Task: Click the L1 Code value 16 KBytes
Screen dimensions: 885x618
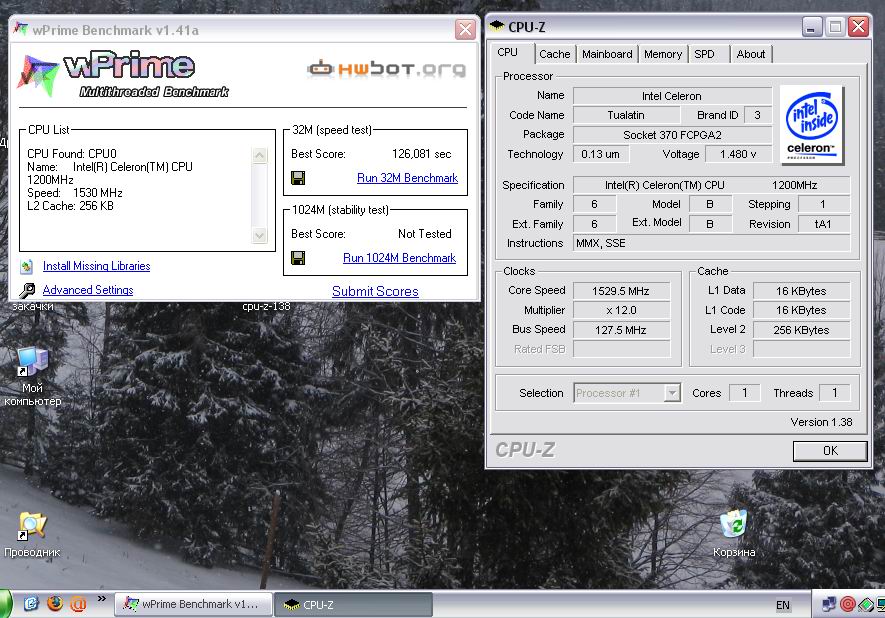Action: (x=801, y=310)
